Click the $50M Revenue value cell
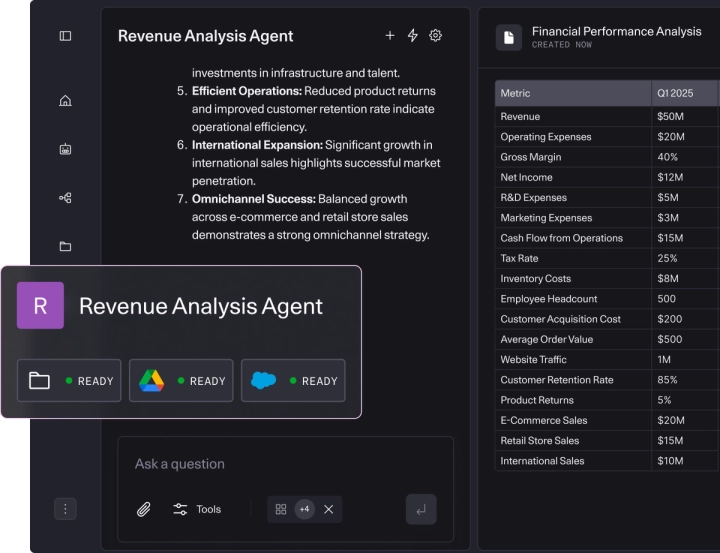720x553 pixels. pos(670,117)
